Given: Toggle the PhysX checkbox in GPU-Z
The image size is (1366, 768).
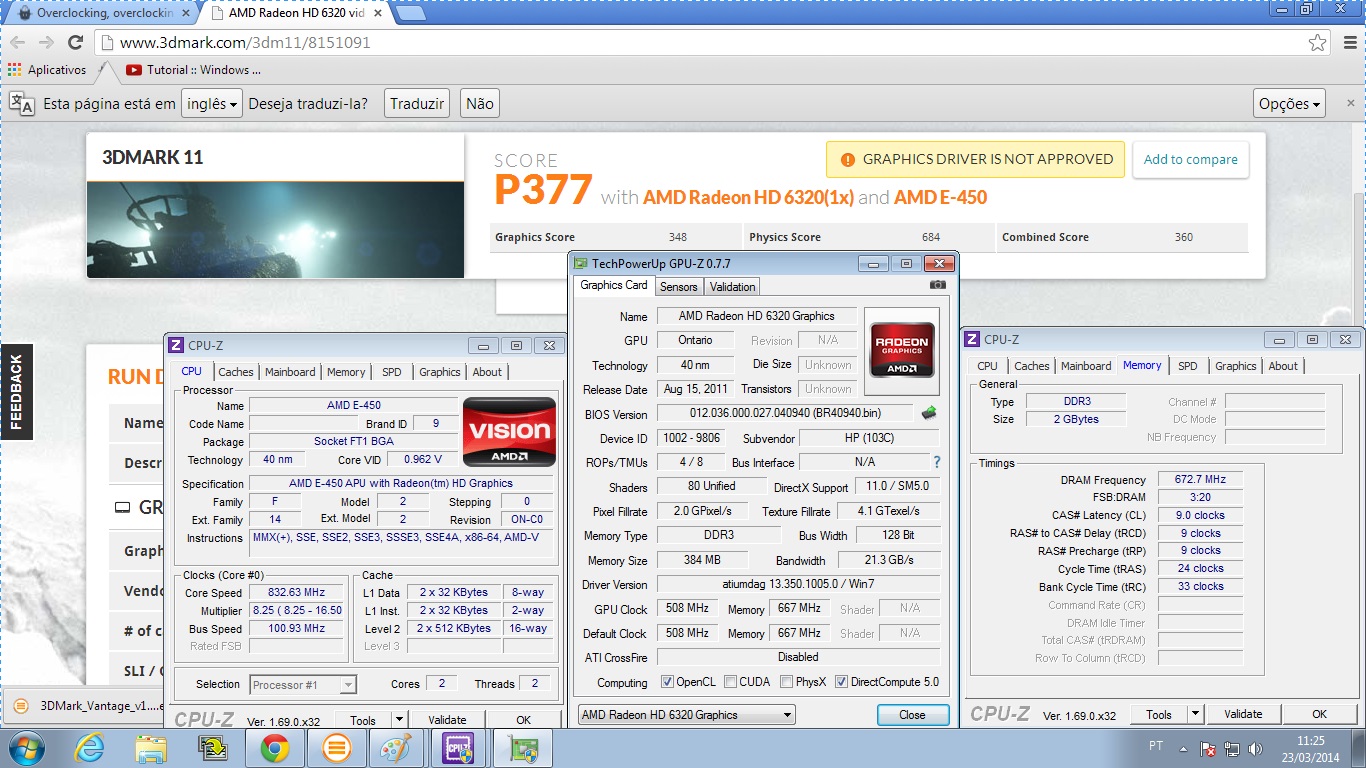Looking at the screenshot, I should click(x=786, y=682).
